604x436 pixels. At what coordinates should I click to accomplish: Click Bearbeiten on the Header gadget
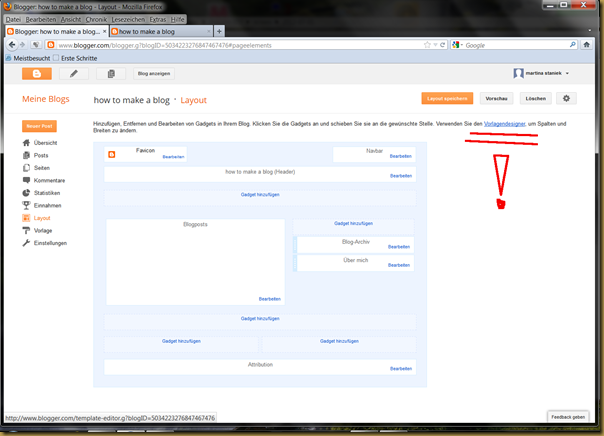pyautogui.click(x=401, y=176)
